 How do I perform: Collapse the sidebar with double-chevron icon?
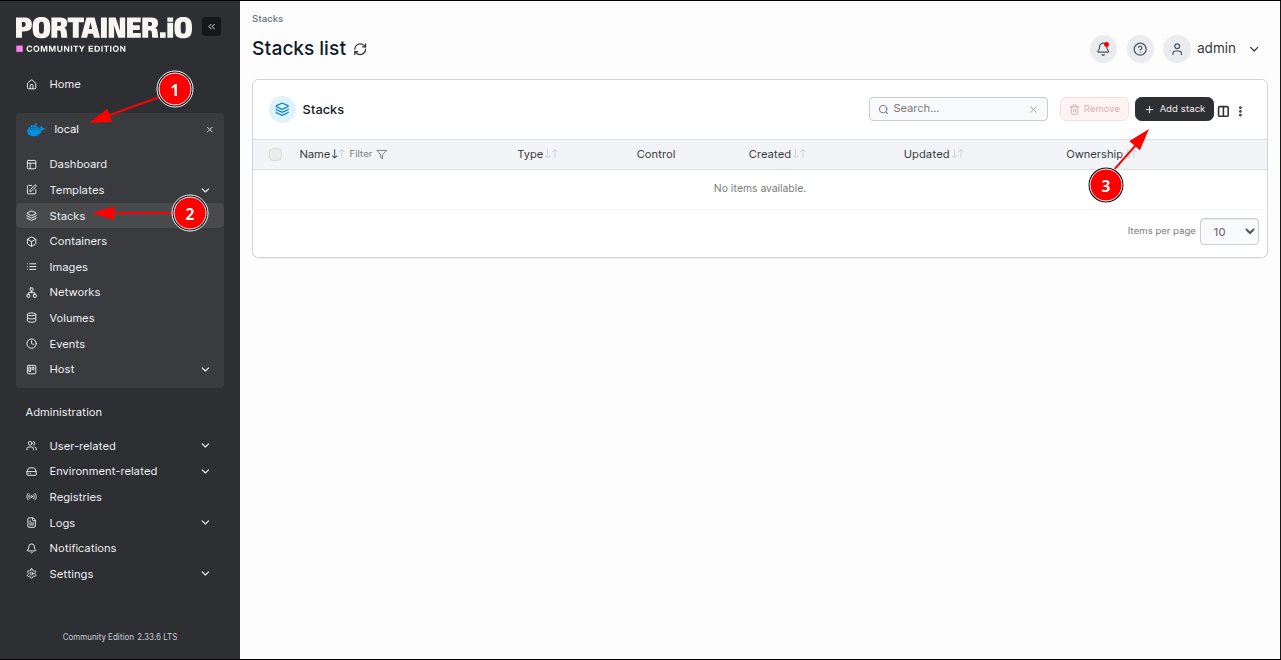(x=211, y=27)
